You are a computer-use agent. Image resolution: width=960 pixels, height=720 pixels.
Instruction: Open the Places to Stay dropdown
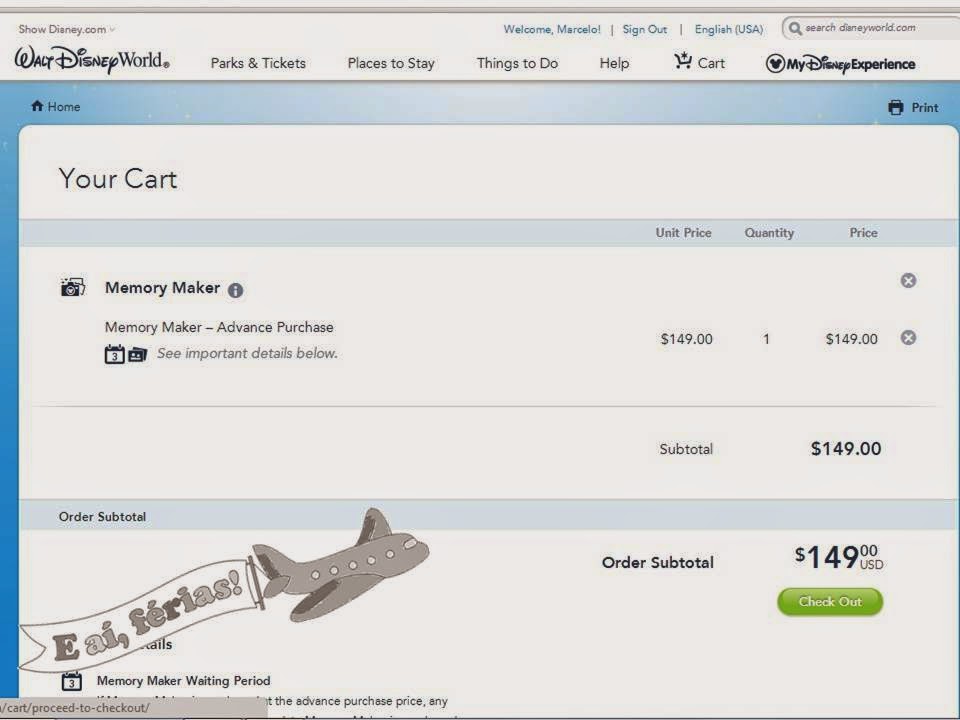[x=390, y=63]
